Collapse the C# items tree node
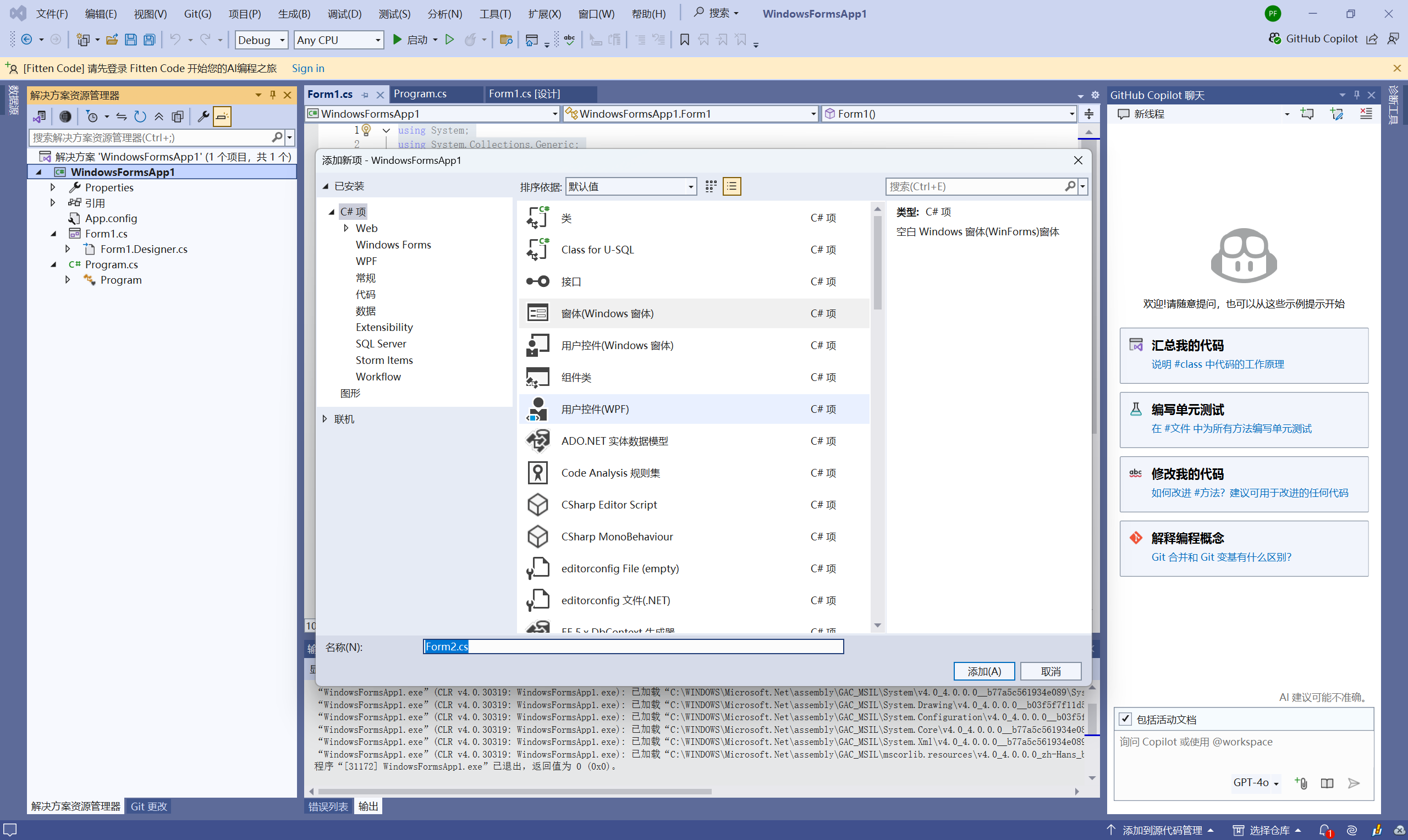Screen dimensions: 1408x840 pyautogui.click(x=332, y=212)
